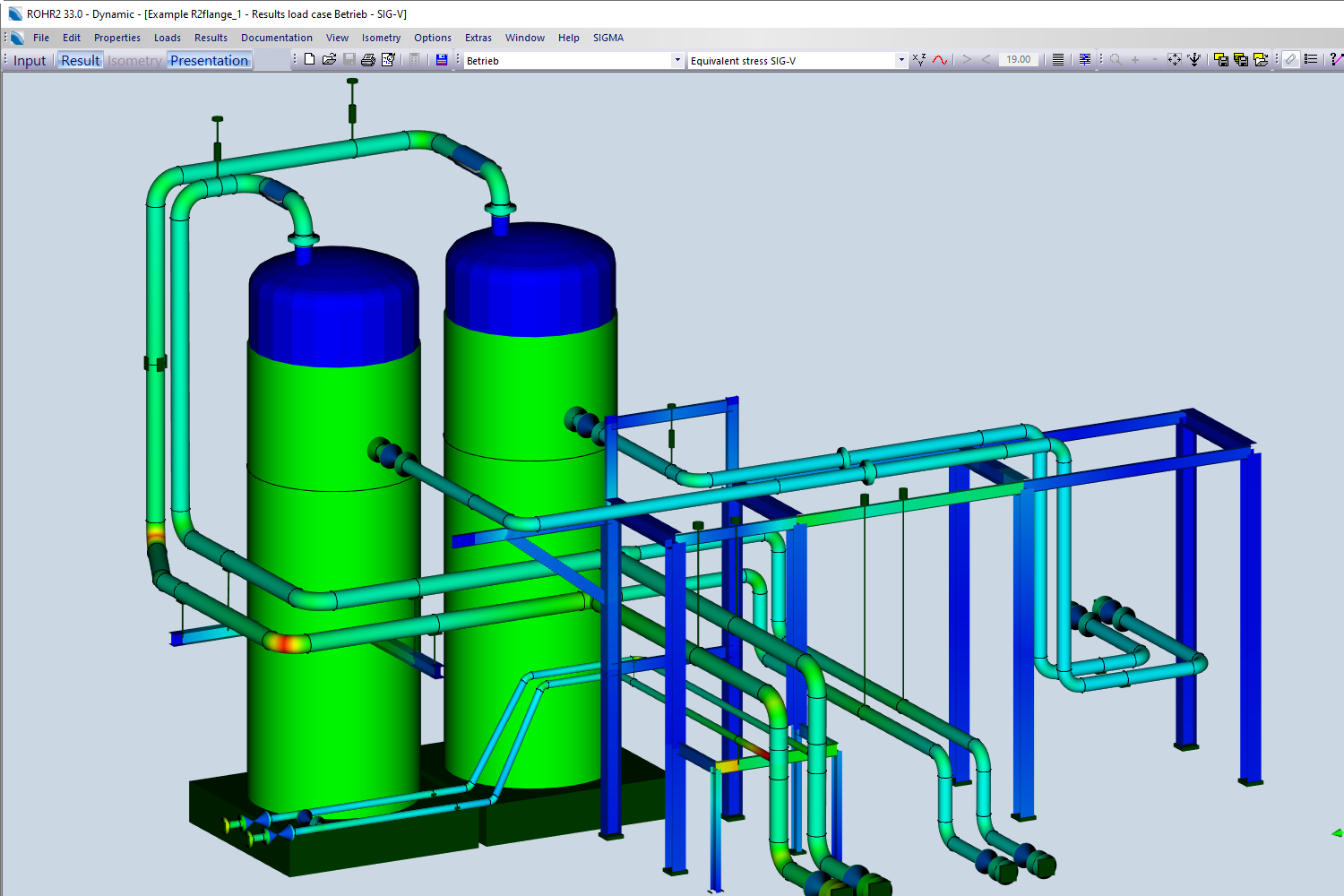Screen dimensions: 1344x896
Task: Open the Isometry menu
Action: 381,38
